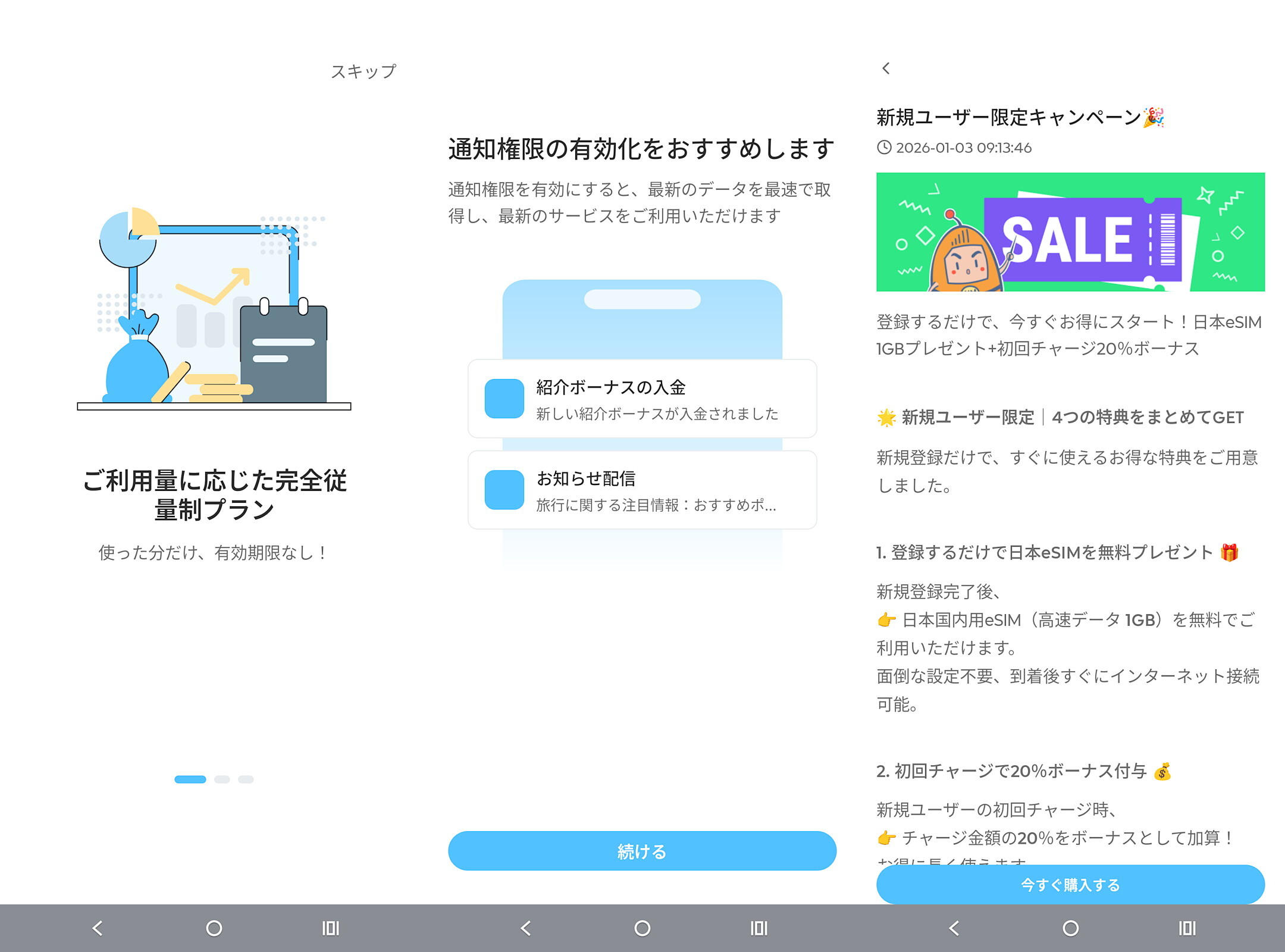Image resolution: width=1285 pixels, height=952 pixels.
Task: Tap the 紹介ボーナスの入金 notification card
Action: [642, 399]
